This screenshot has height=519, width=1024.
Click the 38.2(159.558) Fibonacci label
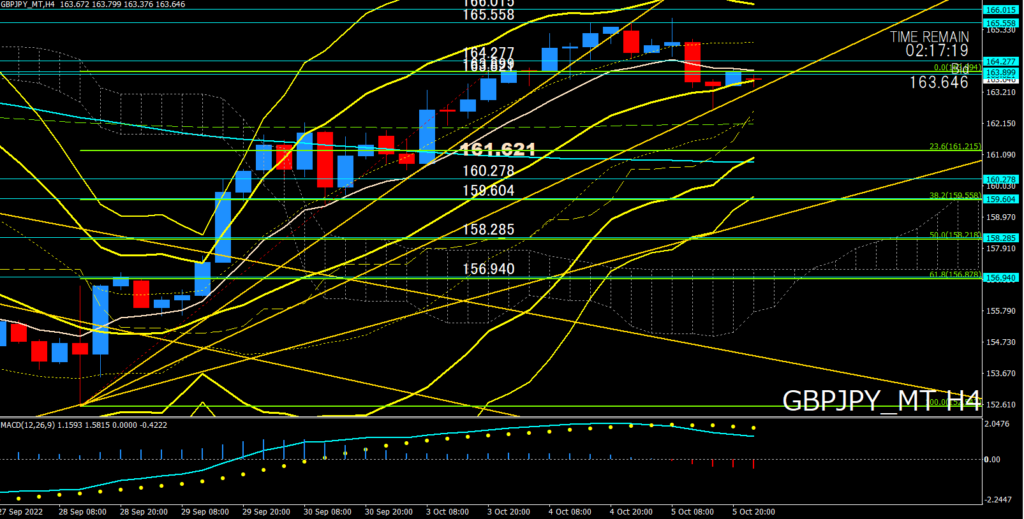click(x=955, y=195)
